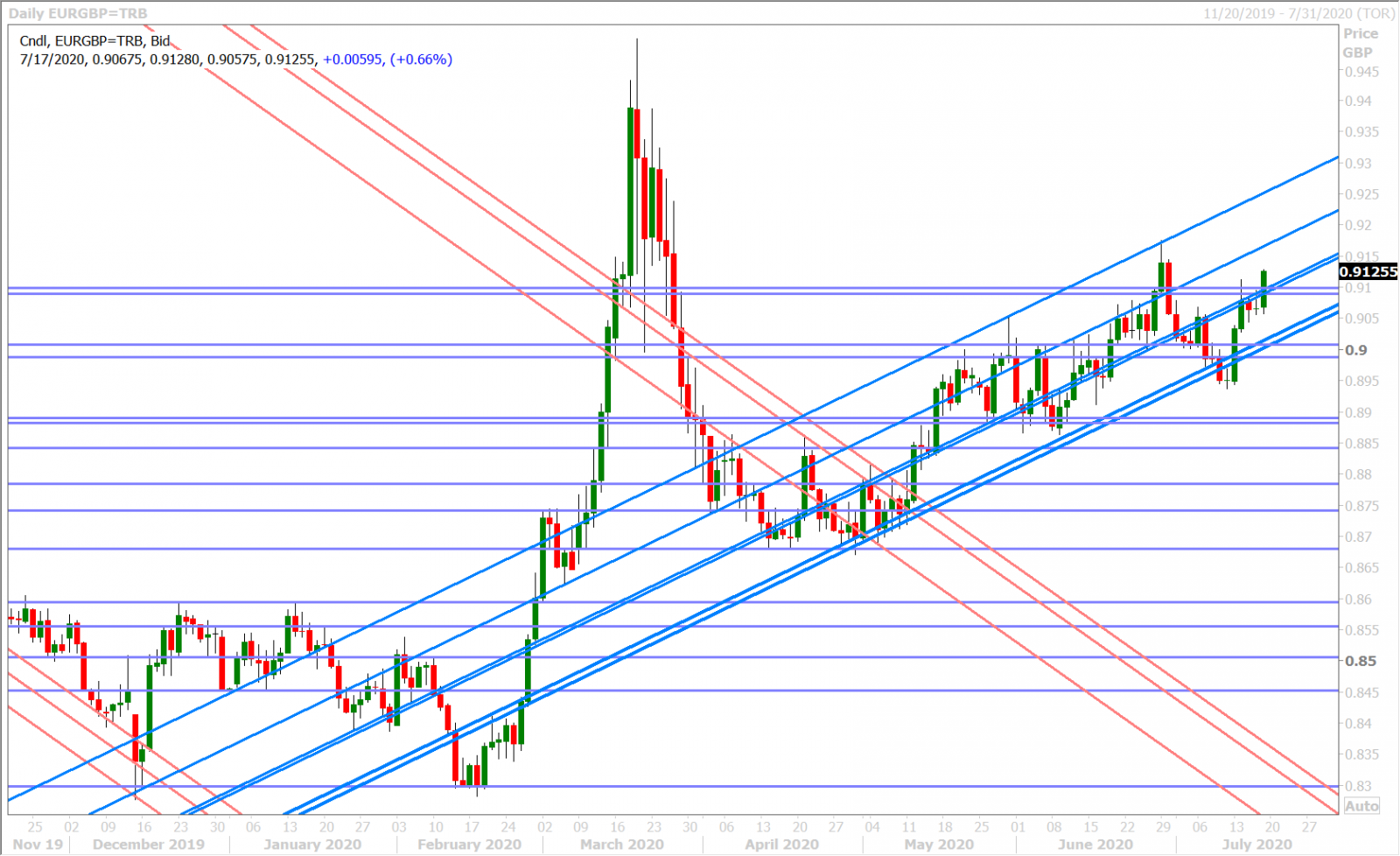Click the 0.865 price axis tick
1400x856 pixels.
[x=1362, y=568]
